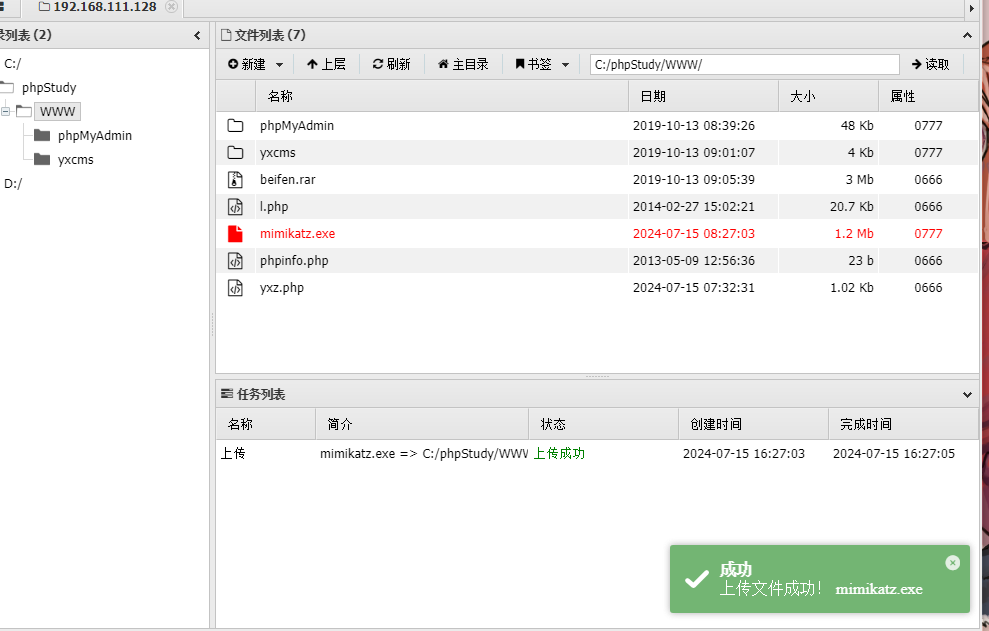This screenshot has height=631, width=989.
Task: Open the yxcms folder name in list
Action: click(x=278, y=153)
